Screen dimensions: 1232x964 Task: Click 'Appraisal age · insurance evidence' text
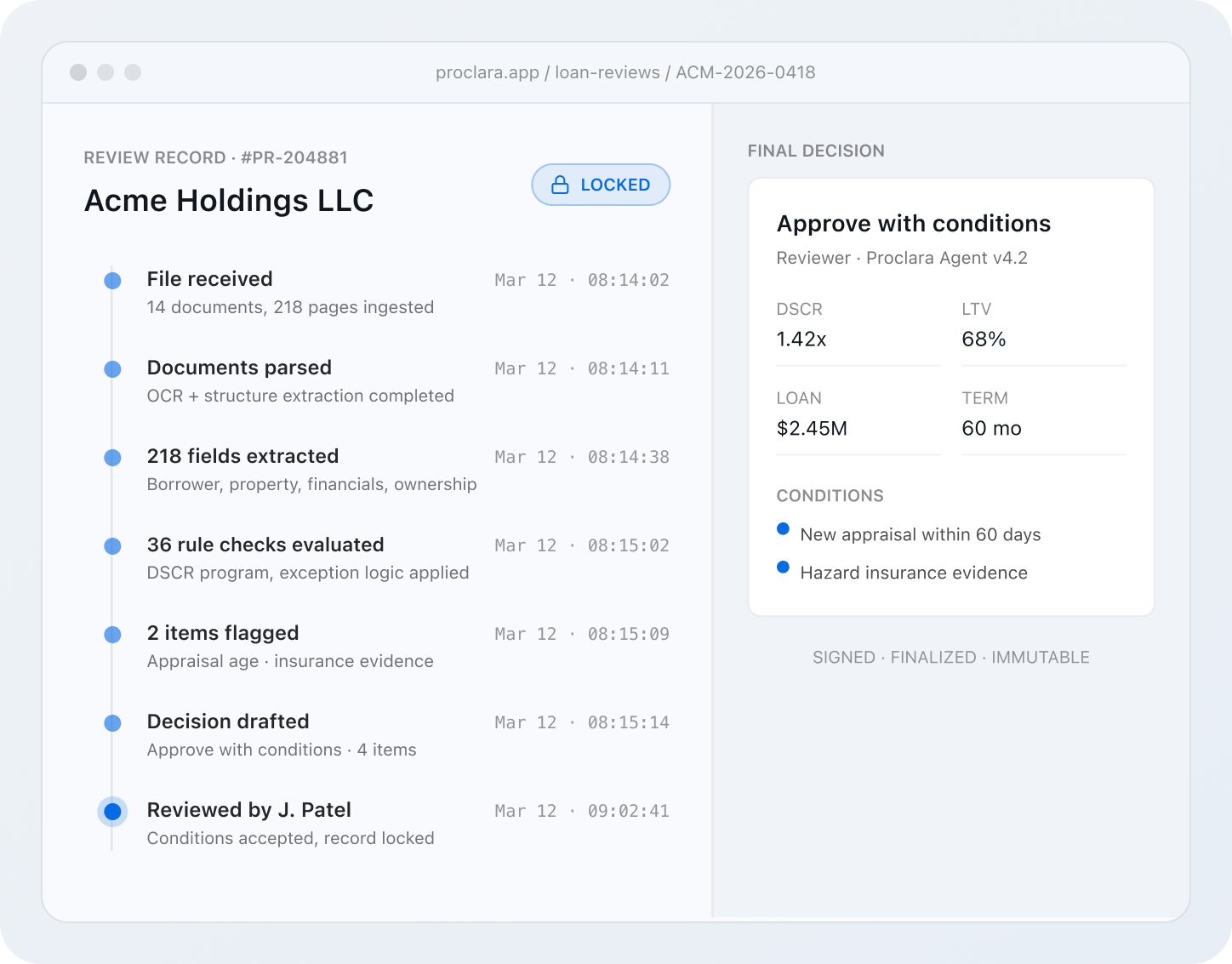(x=290, y=661)
